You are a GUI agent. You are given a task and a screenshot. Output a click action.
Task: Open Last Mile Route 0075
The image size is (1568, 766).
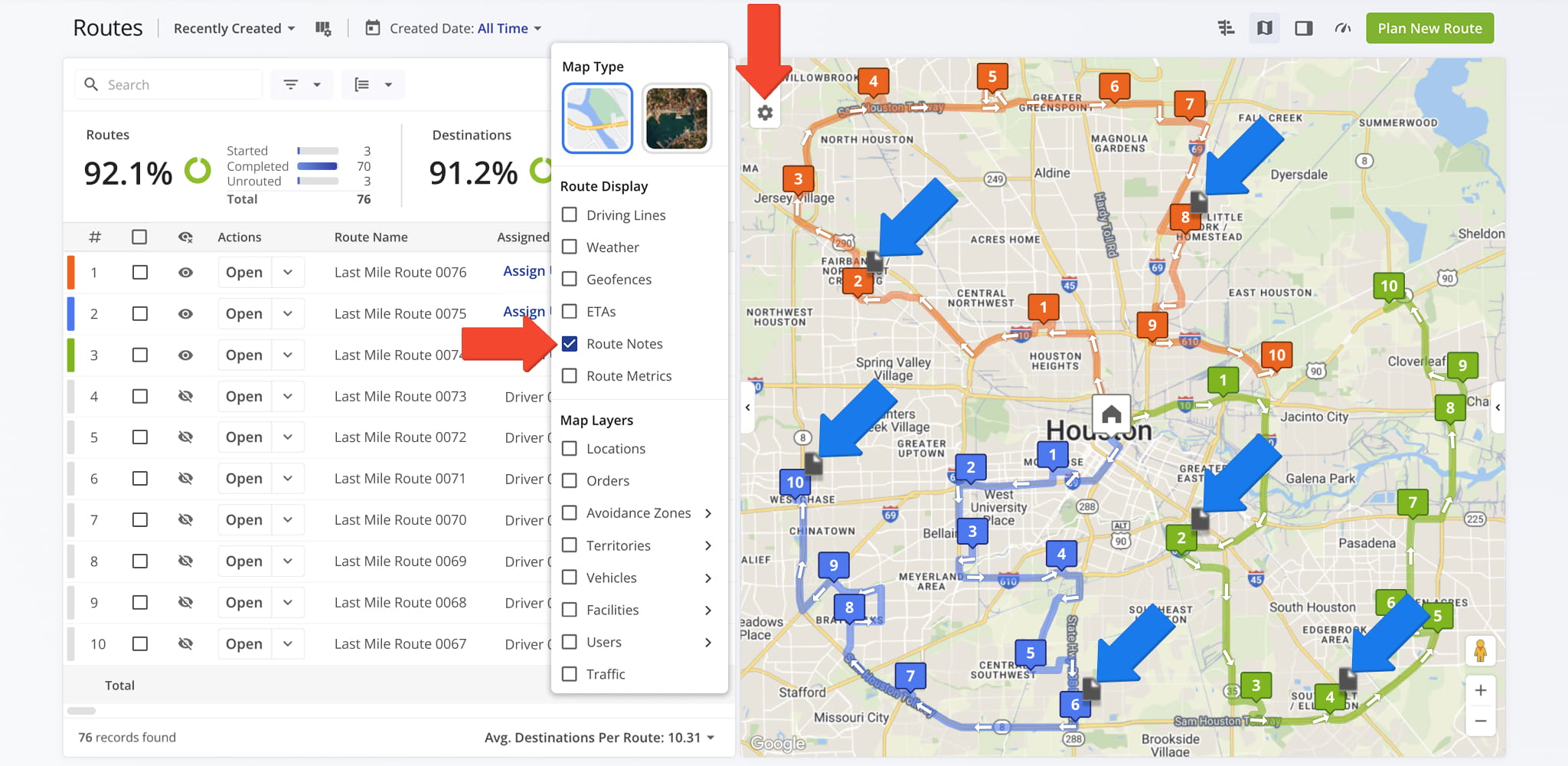(244, 314)
